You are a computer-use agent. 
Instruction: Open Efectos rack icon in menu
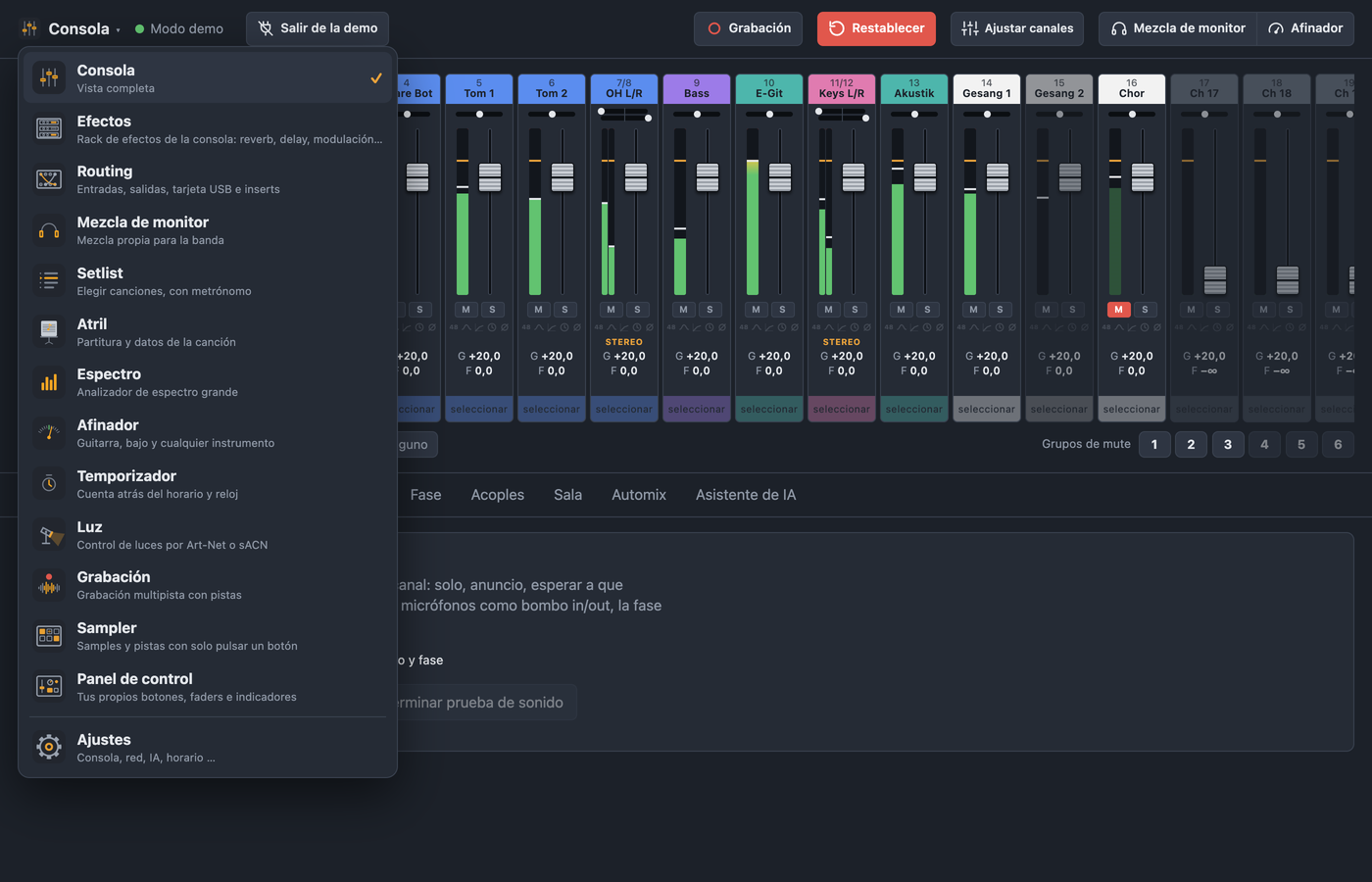point(49,128)
